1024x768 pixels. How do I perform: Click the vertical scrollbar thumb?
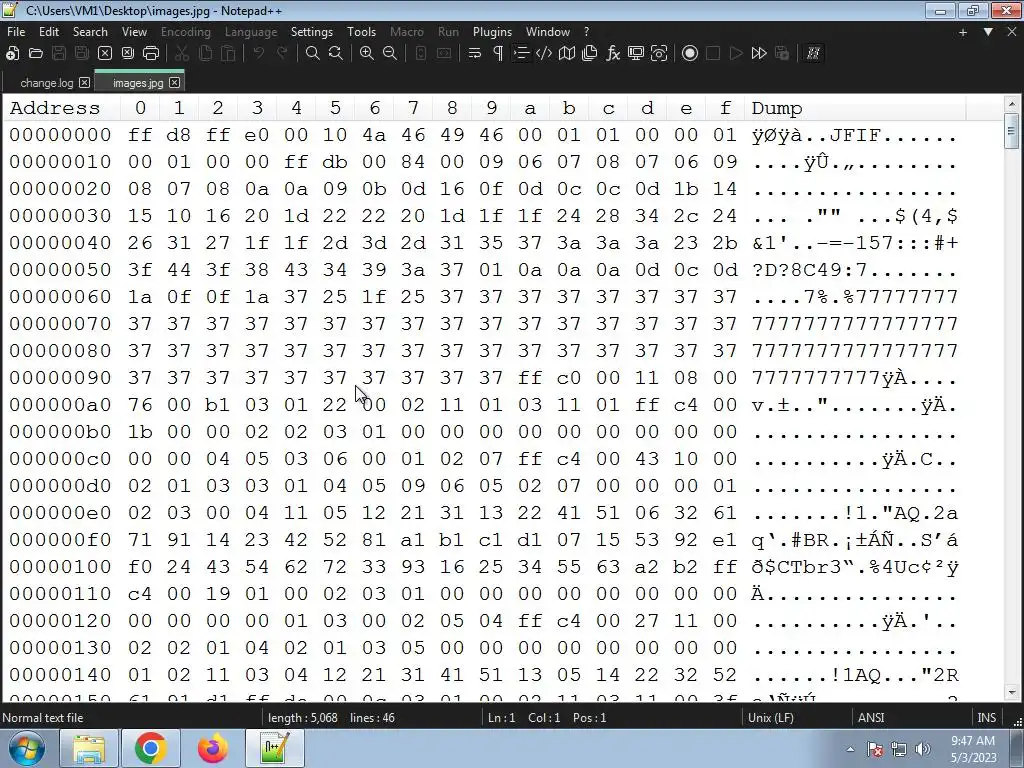(1012, 132)
